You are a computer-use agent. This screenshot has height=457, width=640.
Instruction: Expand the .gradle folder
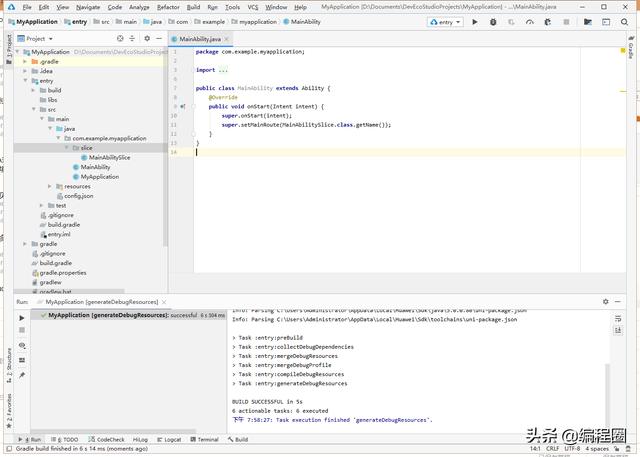coord(25,62)
